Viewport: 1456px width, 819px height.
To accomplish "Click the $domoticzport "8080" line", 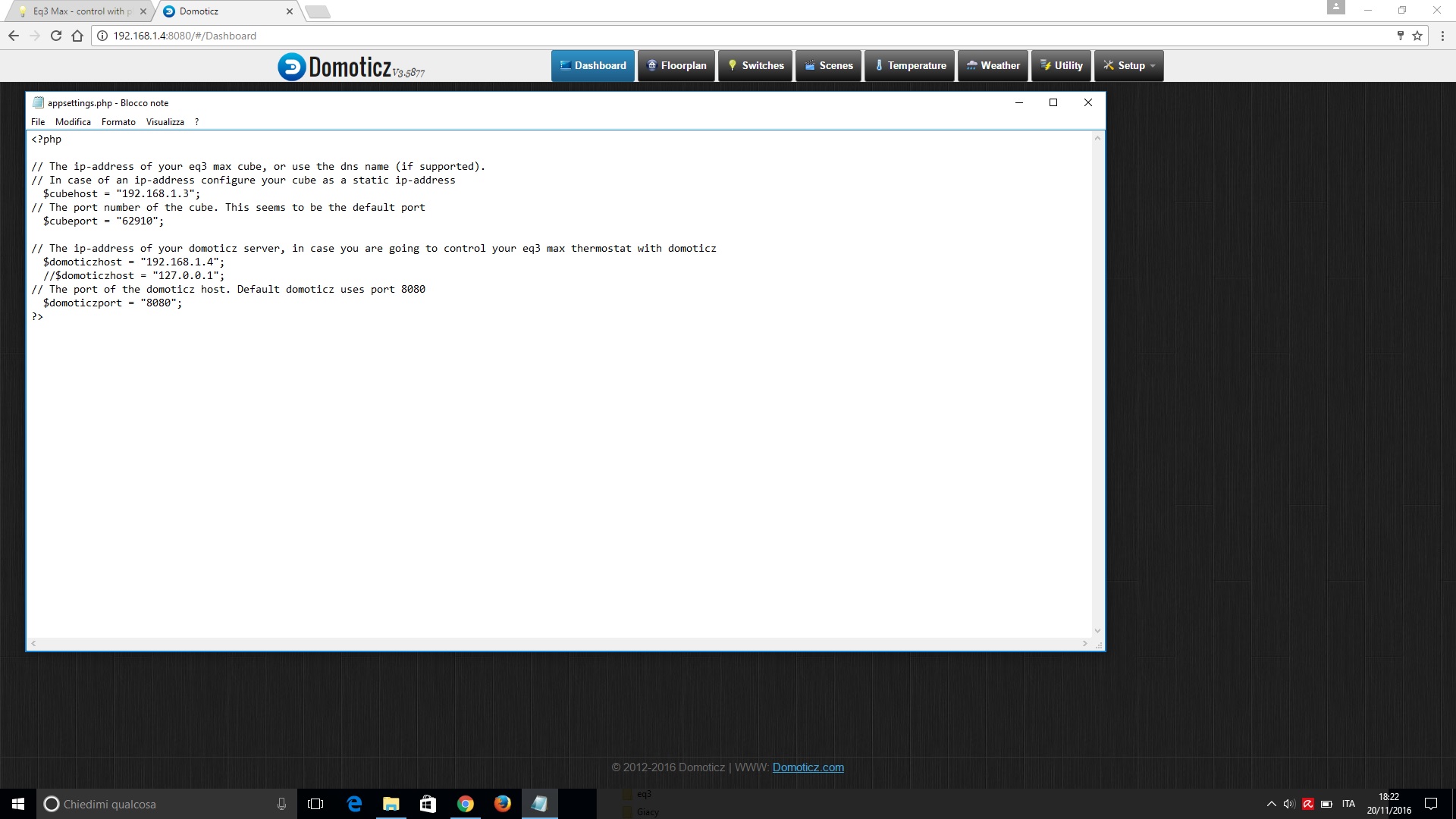I will 112,303.
